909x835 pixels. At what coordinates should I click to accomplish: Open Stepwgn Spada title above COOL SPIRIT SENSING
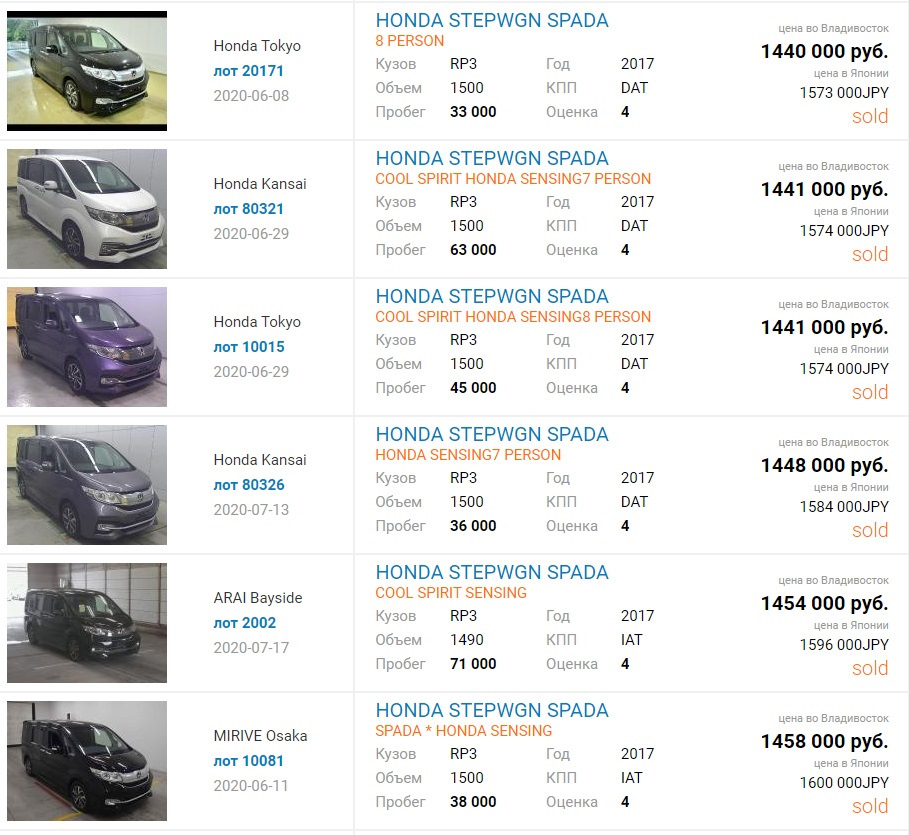[x=491, y=572]
